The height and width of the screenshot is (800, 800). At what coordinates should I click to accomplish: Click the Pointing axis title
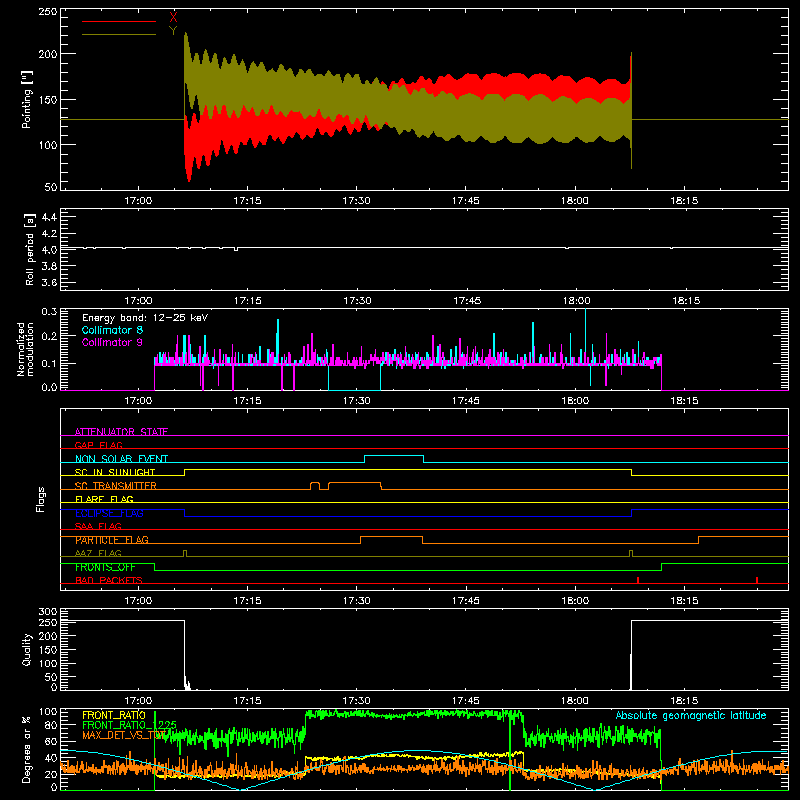point(27,99)
